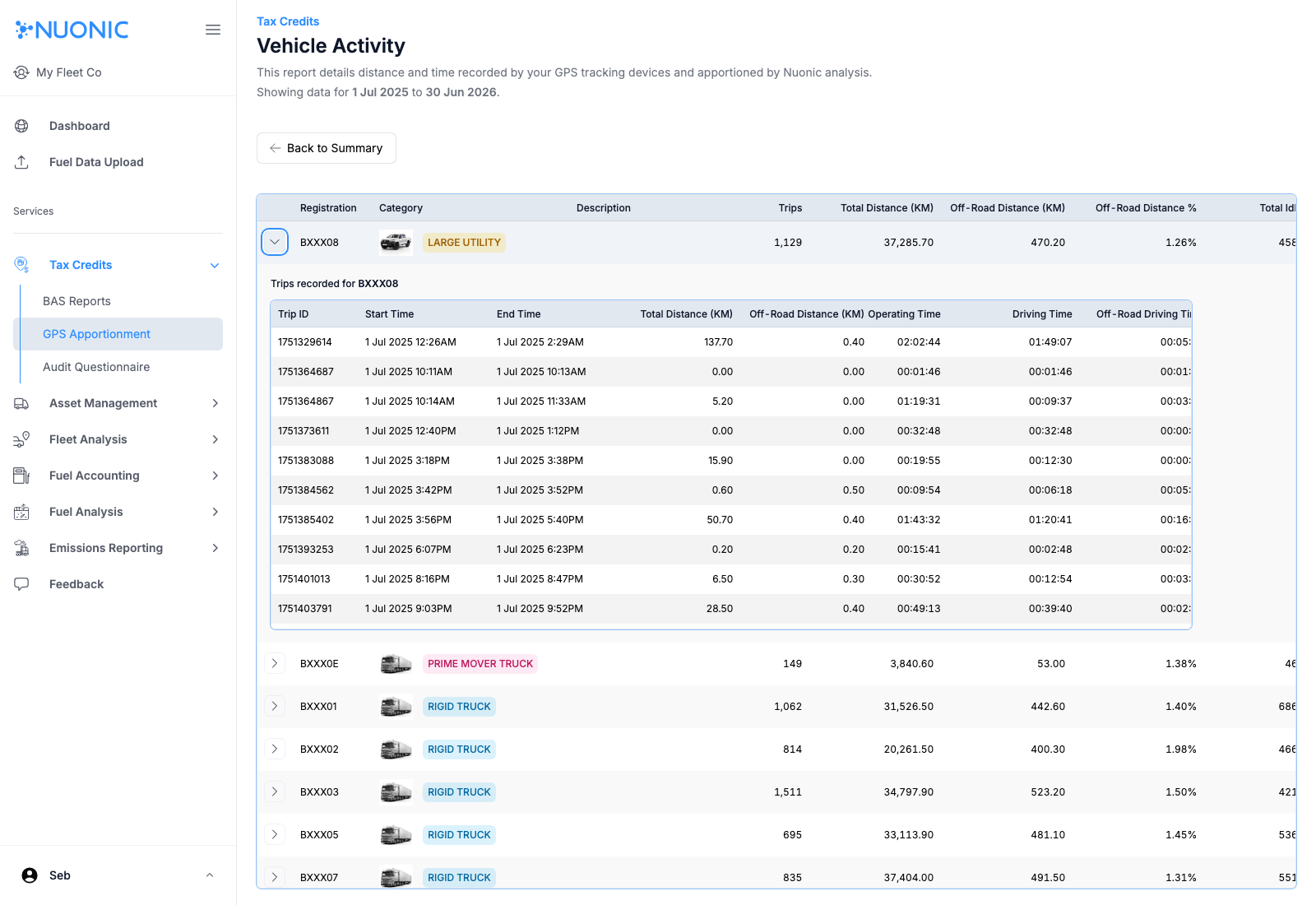Click the Fuel Accounting ledger icon
The height and width of the screenshot is (905, 1316).
coord(21,476)
